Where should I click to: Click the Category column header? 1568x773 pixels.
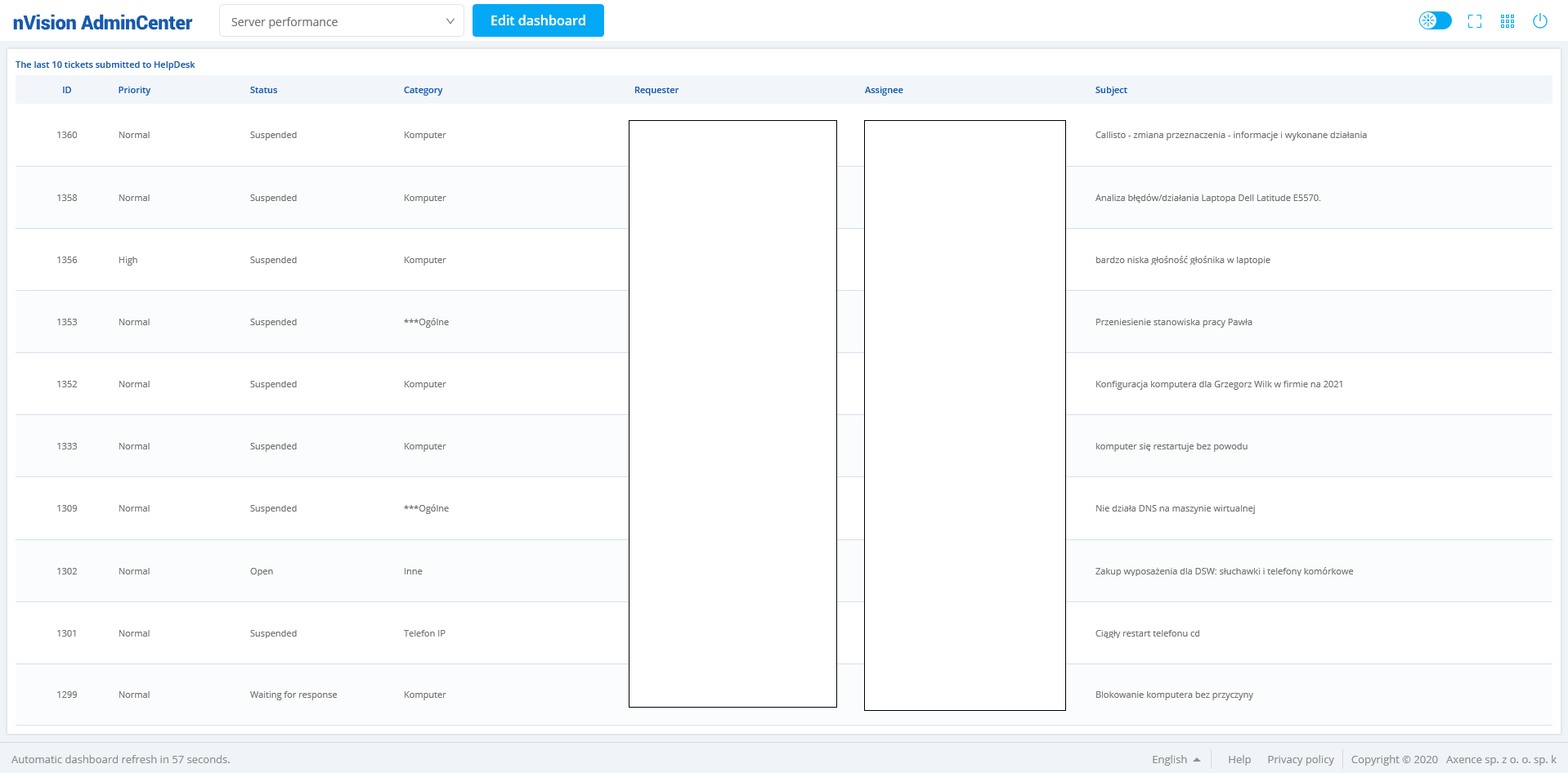click(x=423, y=90)
